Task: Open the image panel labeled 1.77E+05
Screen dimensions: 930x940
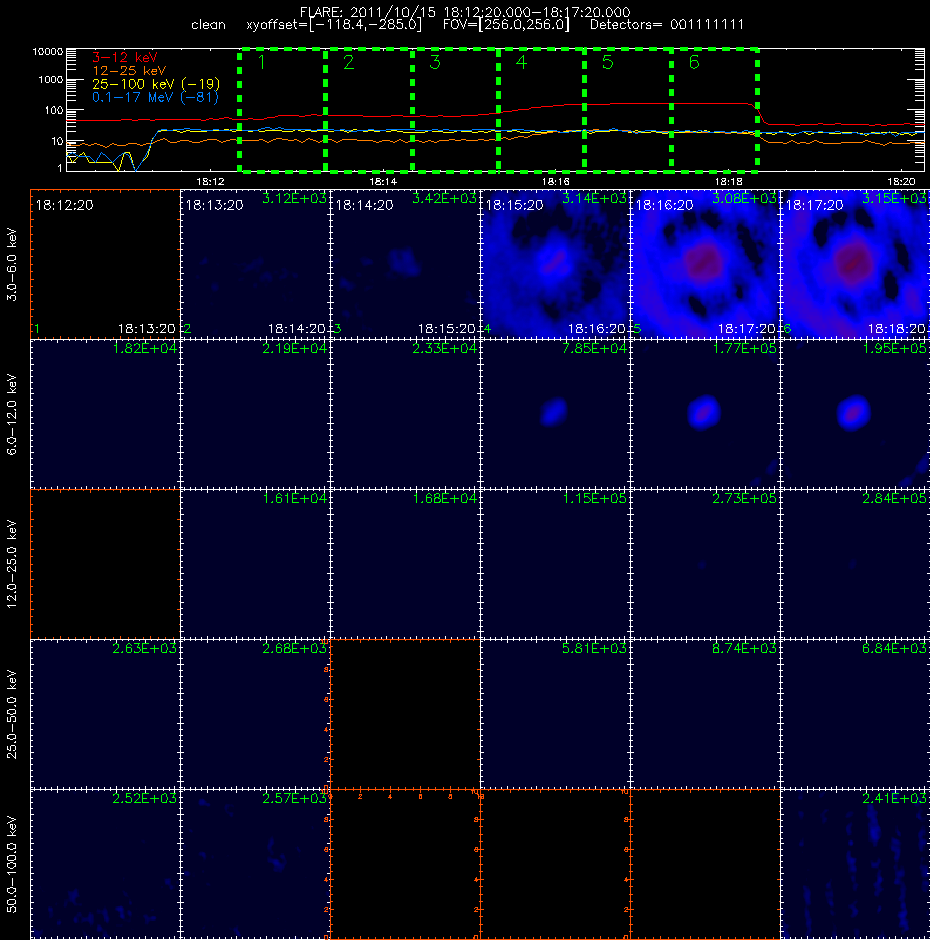Action: (x=705, y=414)
